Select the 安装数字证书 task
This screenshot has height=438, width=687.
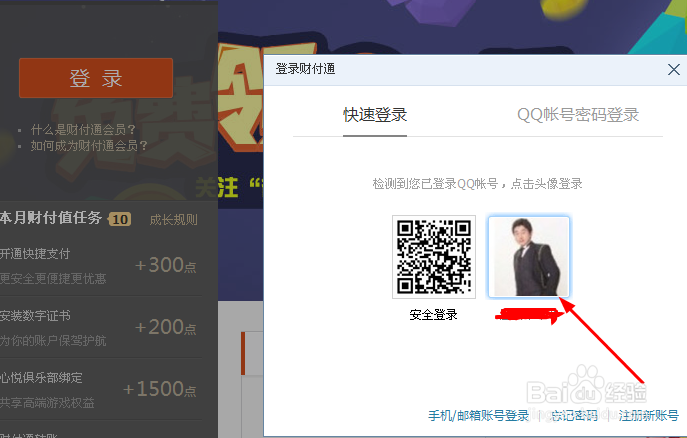tap(35, 316)
